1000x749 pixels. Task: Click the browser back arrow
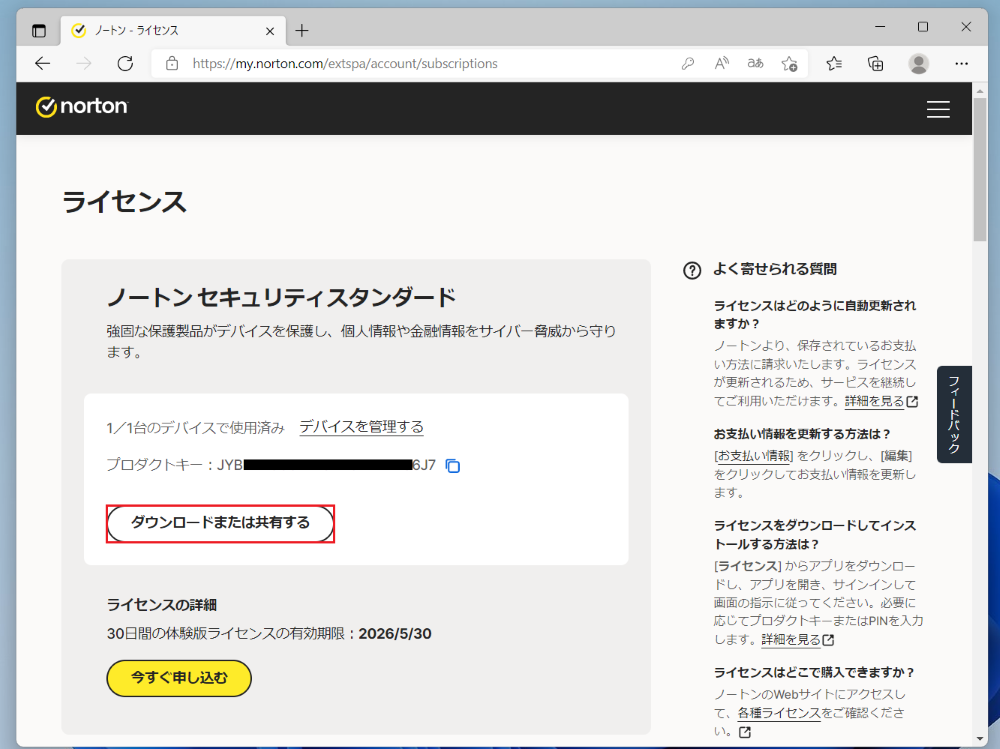(x=43, y=63)
